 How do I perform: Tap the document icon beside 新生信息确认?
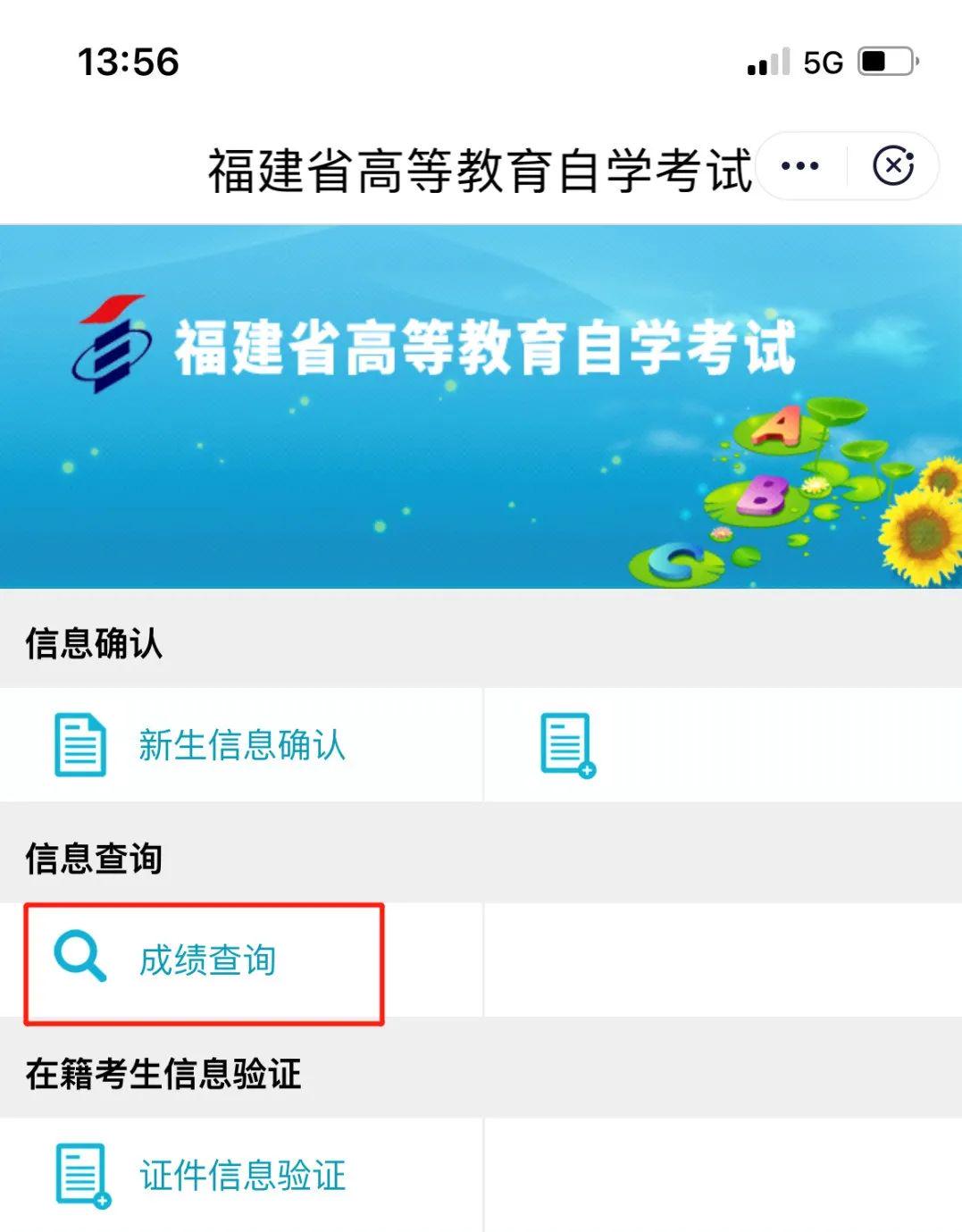tap(80, 744)
